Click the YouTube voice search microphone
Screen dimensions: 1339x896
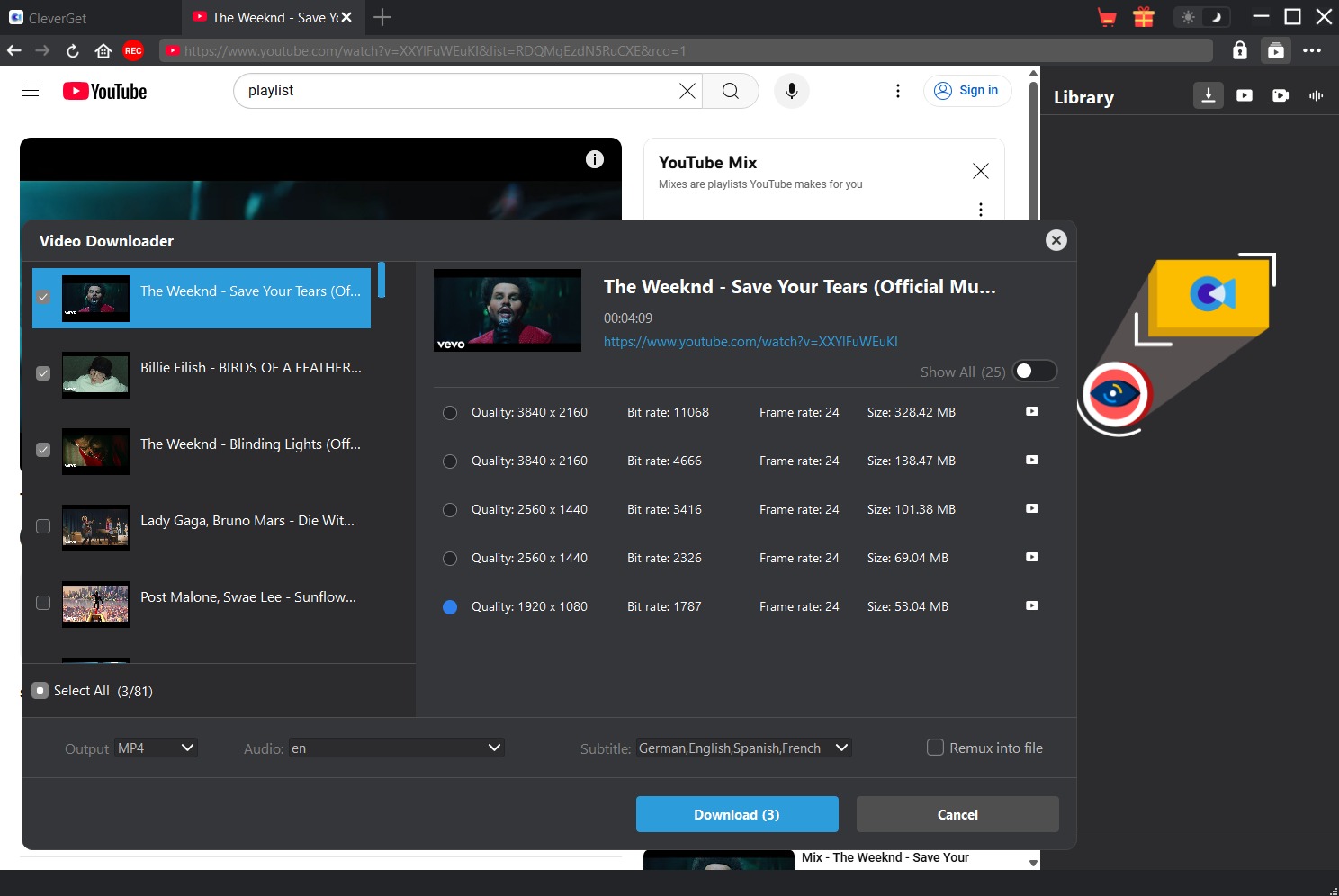792,91
